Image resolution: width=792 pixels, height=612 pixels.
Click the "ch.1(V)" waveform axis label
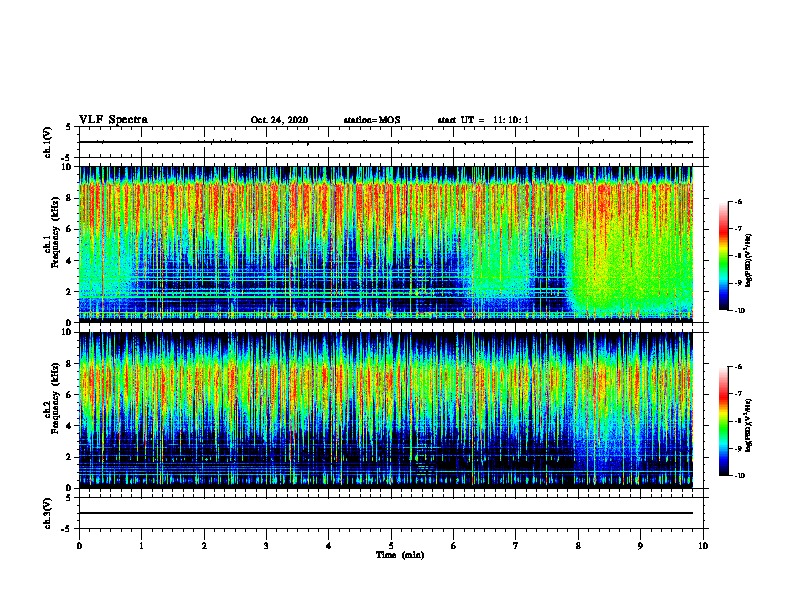pyautogui.click(x=48, y=142)
